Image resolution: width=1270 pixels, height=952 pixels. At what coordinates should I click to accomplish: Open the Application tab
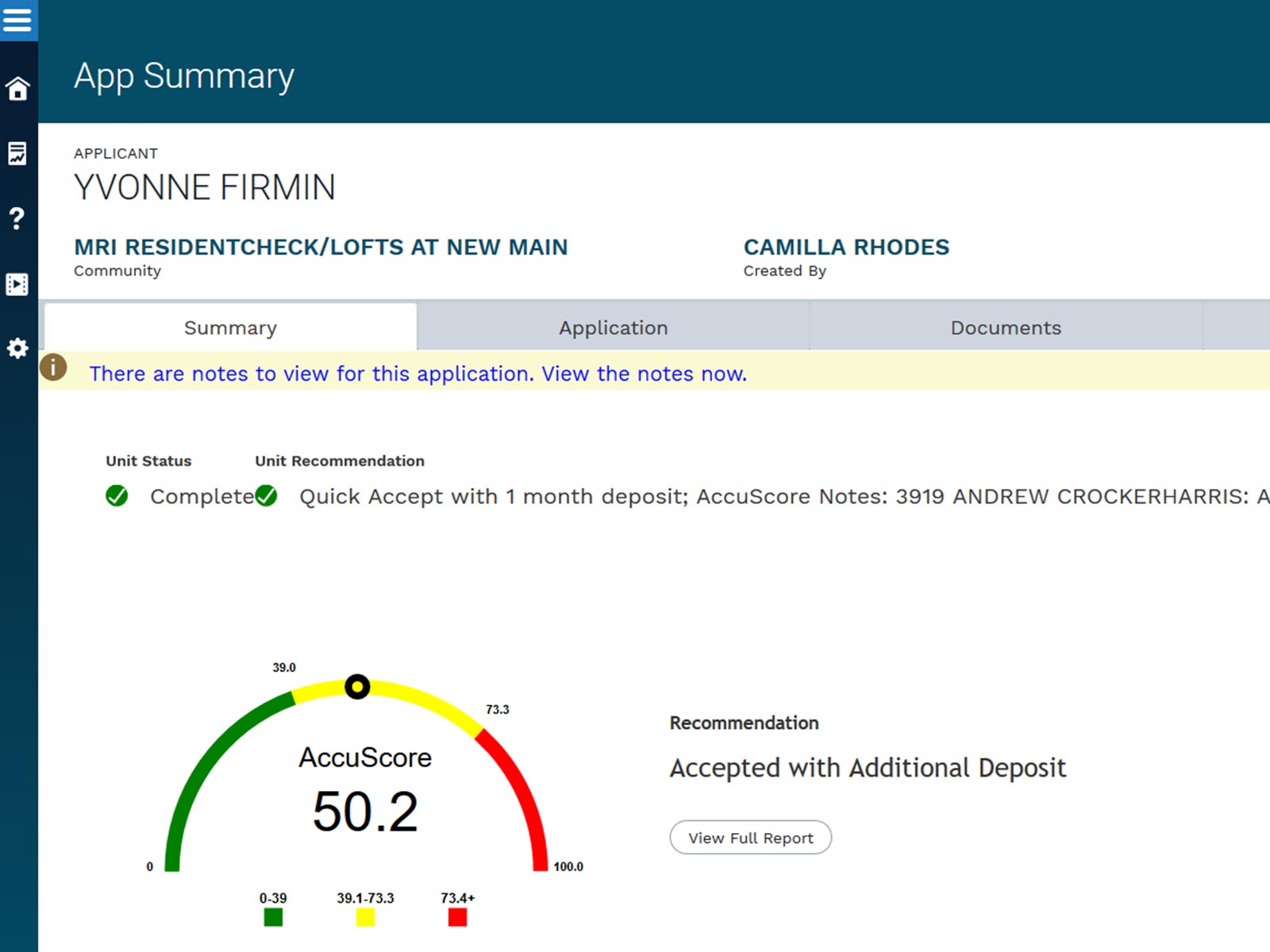(x=613, y=328)
